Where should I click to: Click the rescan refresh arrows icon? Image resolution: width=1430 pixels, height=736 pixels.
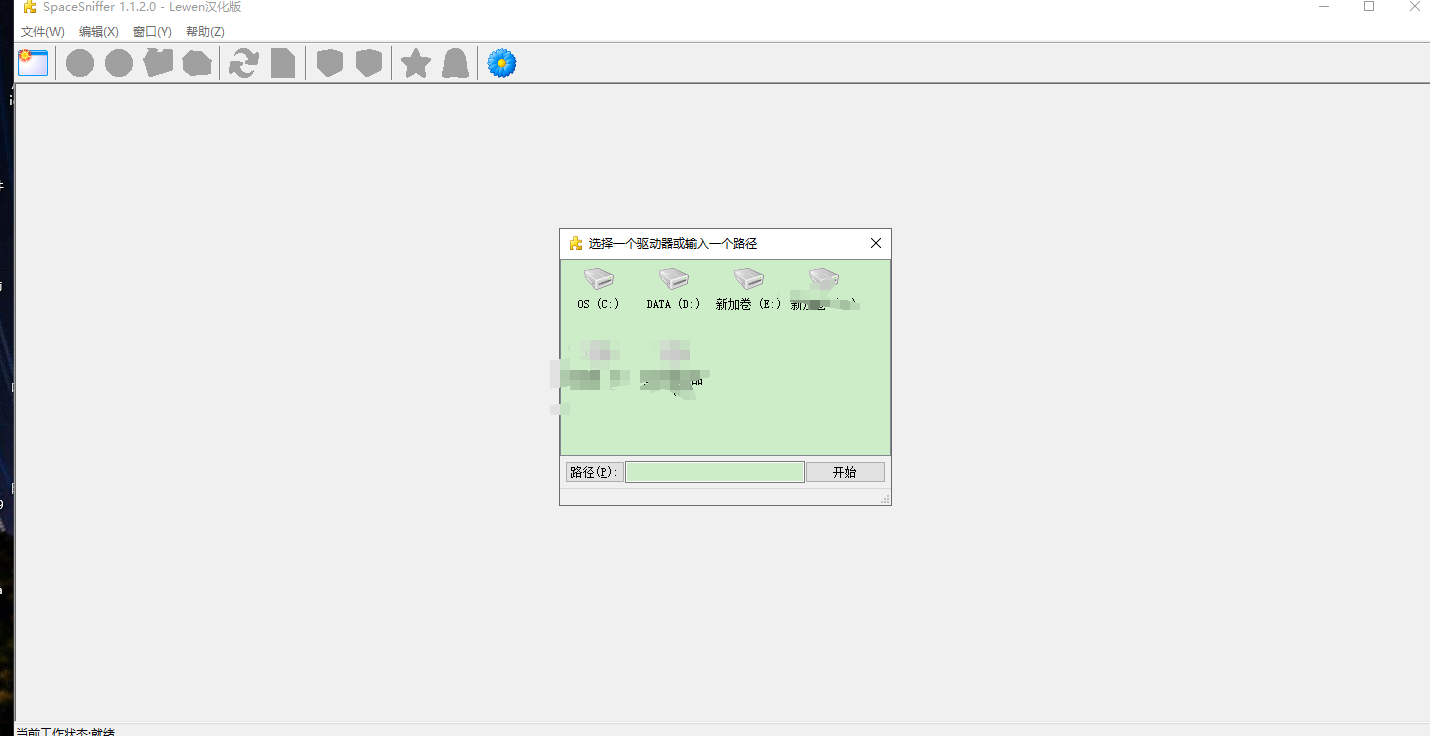(x=244, y=64)
